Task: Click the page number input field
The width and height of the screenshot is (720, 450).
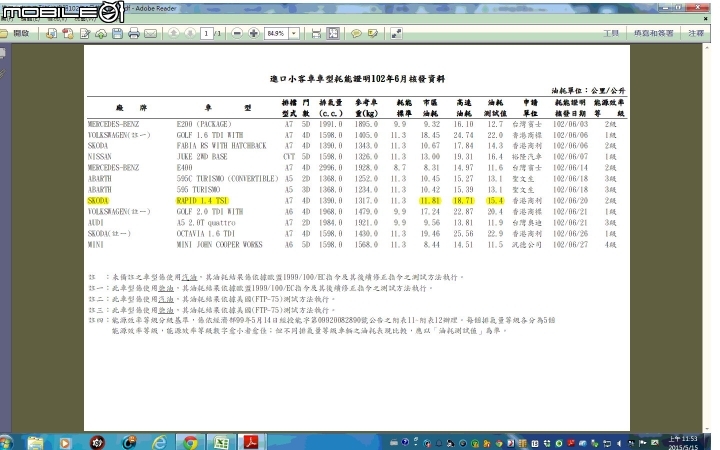Action: point(207,33)
